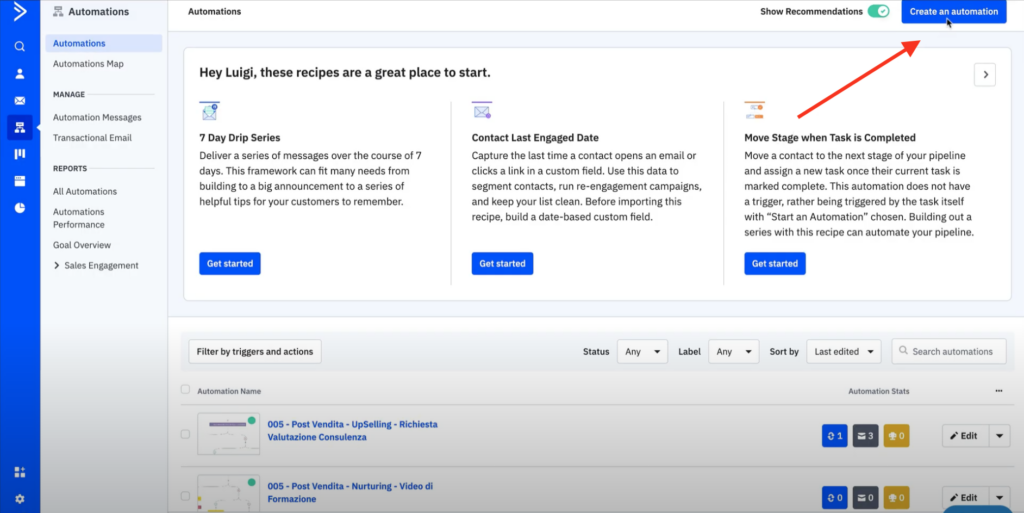This screenshot has width=1024, height=513.
Task: Open the search icon in left sidebar
Action: point(19,46)
